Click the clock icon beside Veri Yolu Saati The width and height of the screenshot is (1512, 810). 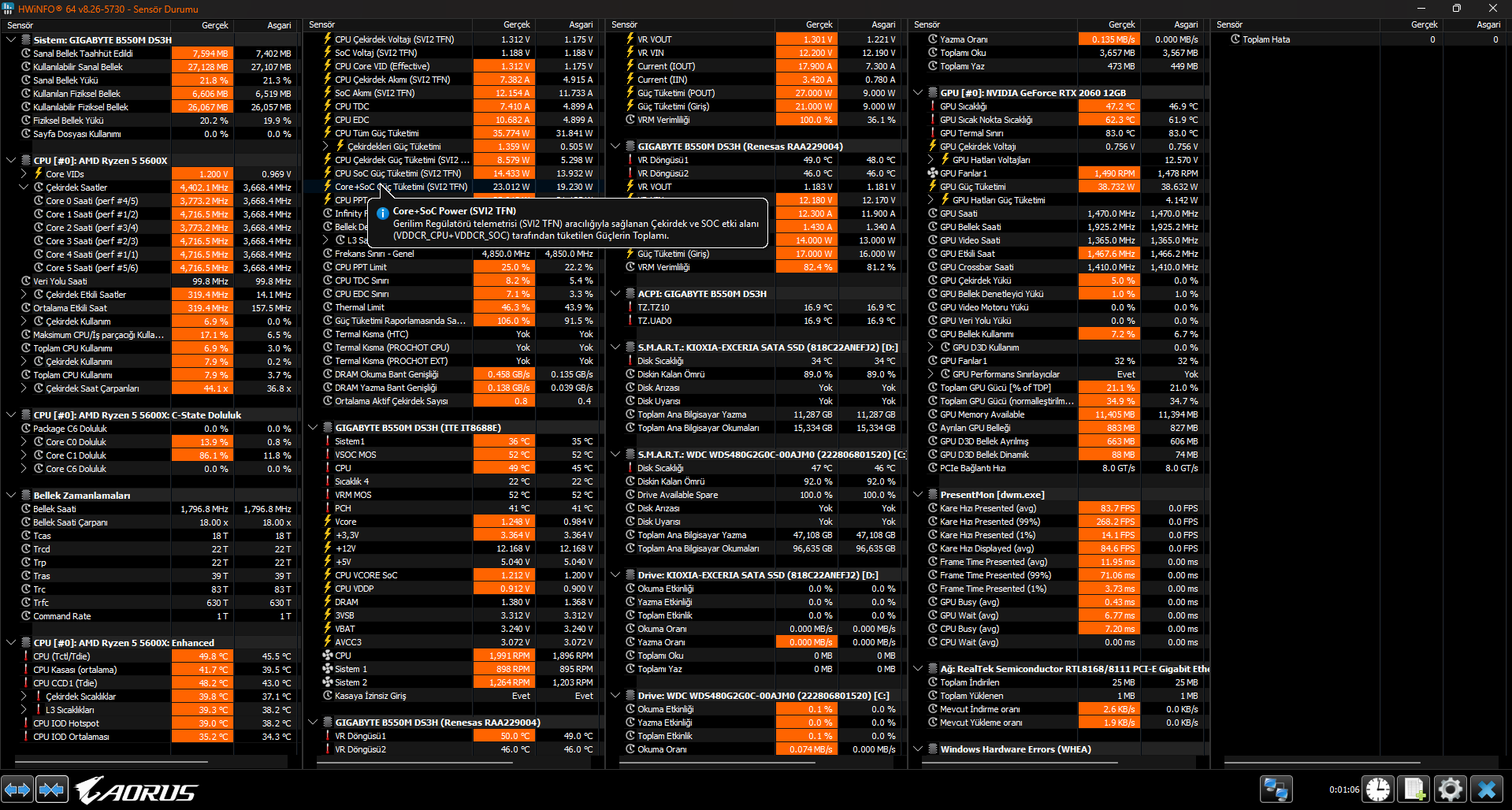pyautogui.click(x=26, y=281)
